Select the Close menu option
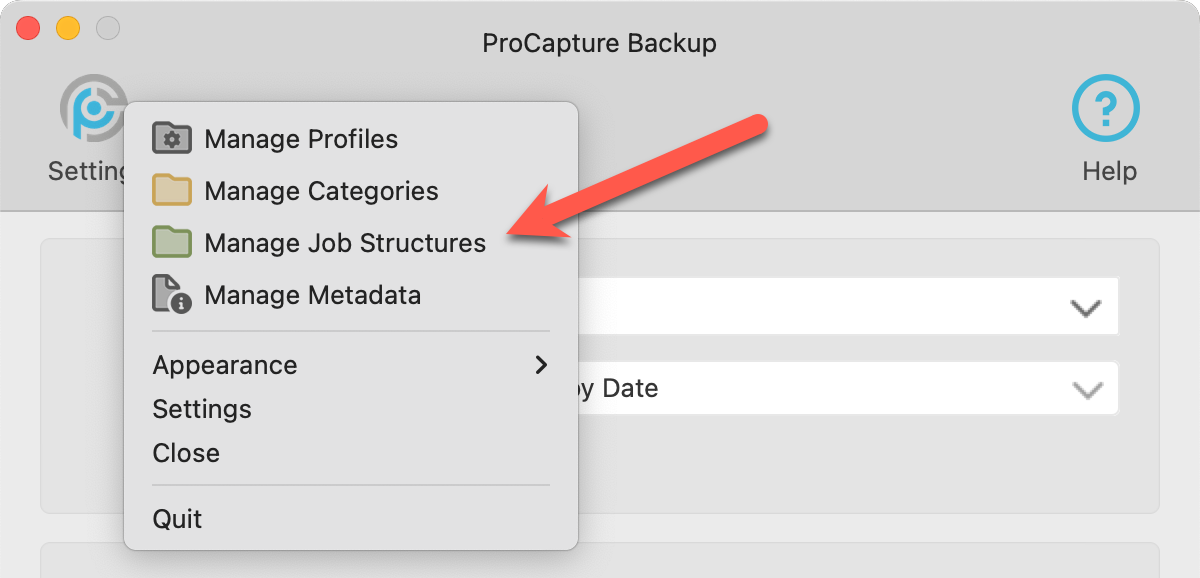Screen dimensions: 1200x578 (186, 453)
